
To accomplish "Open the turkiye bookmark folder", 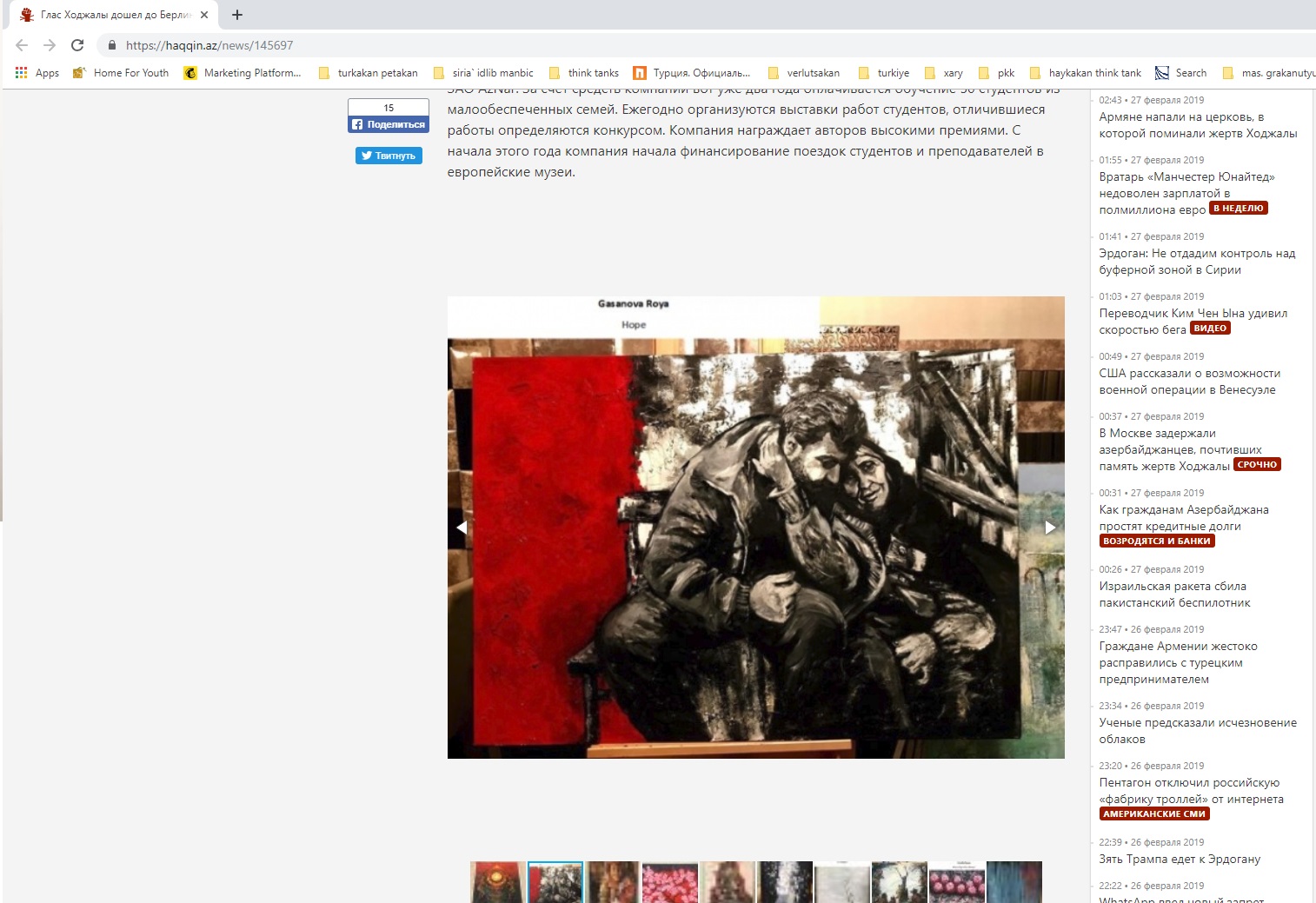I will click(884, 73).
